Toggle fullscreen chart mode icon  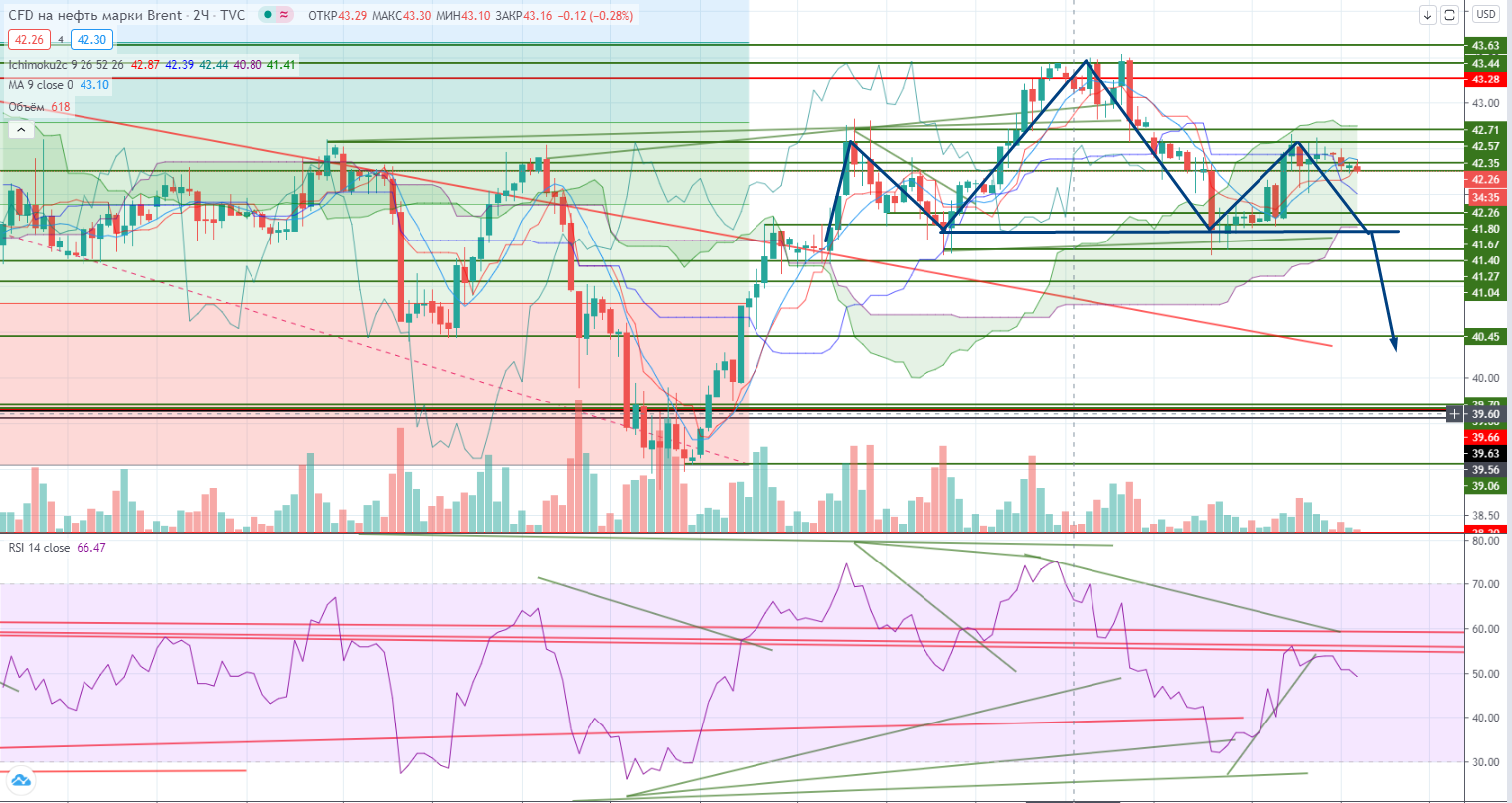point(1449,14)
